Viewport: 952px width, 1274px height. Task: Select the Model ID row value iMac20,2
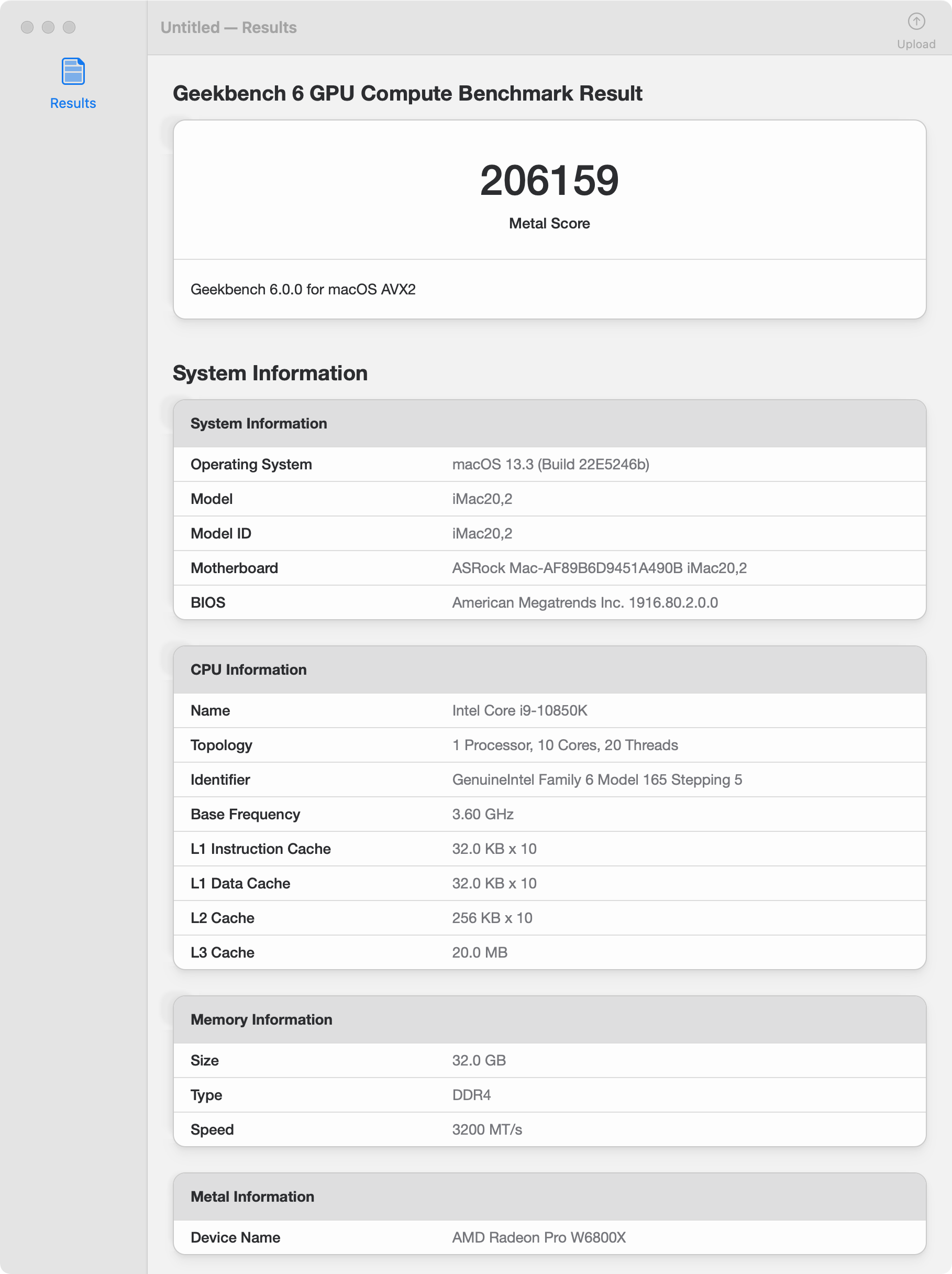click(482, 533)
